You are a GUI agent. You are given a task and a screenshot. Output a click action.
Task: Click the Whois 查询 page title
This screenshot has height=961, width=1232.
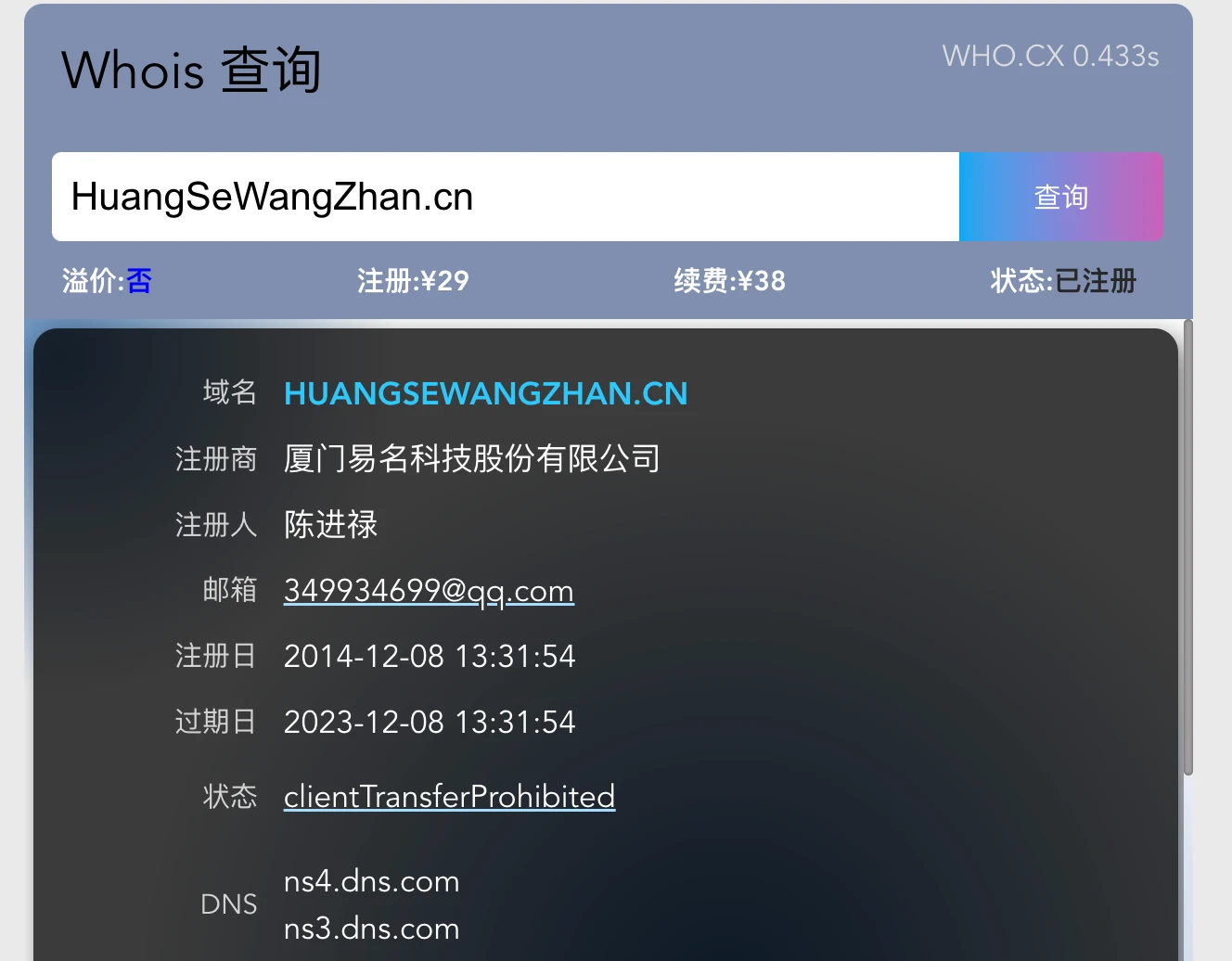tap(191, 70)
